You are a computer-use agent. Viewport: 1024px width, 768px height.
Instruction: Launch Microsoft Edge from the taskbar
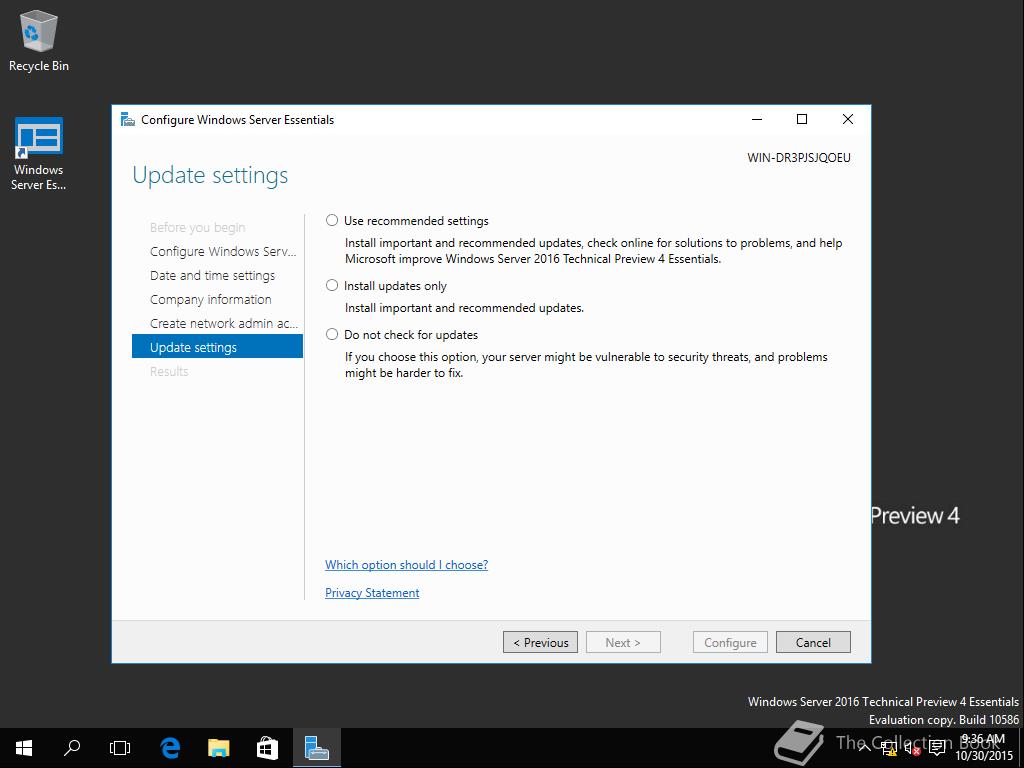click(x=170, y=748)
